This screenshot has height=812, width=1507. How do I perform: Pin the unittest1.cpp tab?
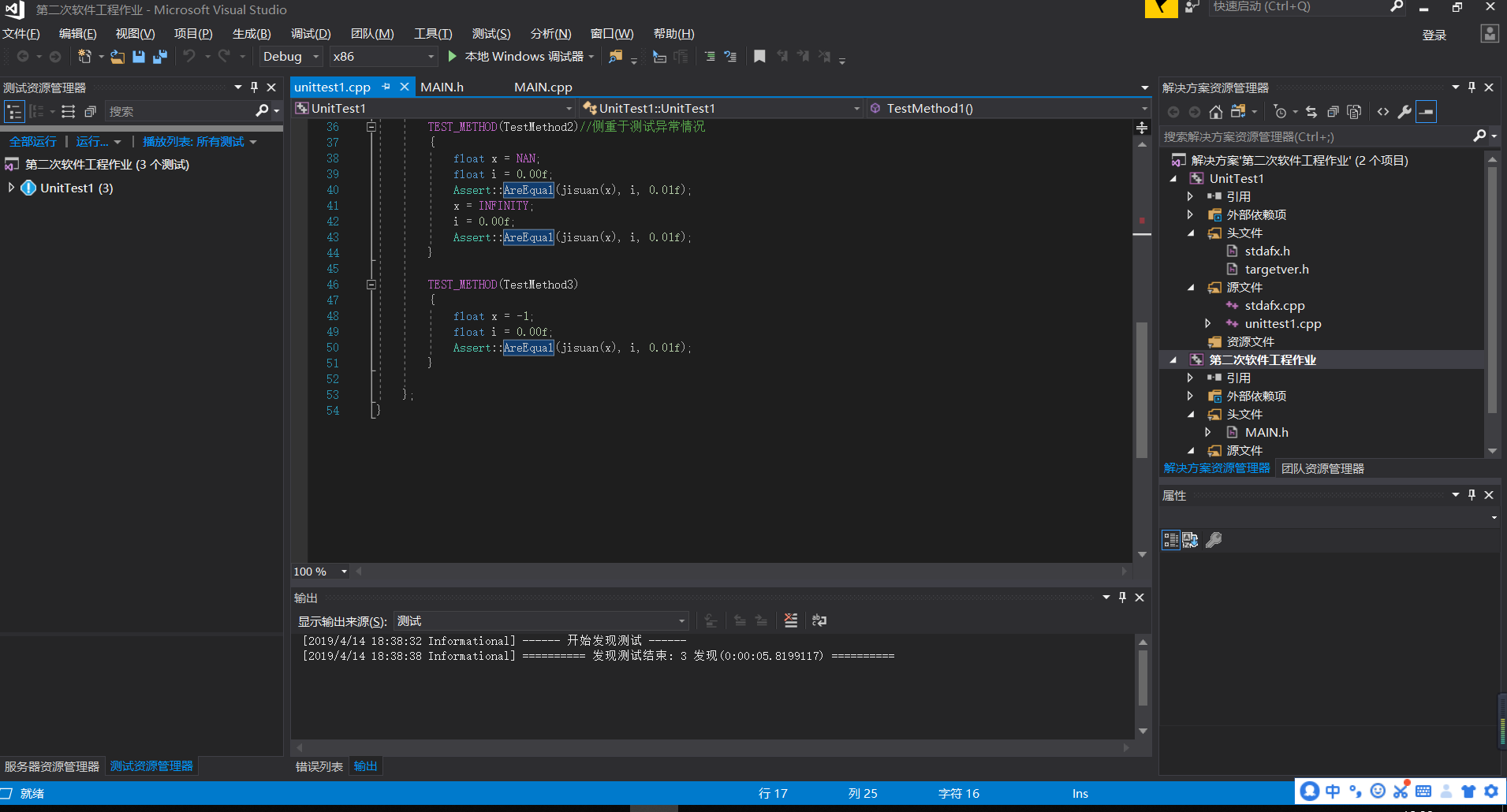(386, 87)
